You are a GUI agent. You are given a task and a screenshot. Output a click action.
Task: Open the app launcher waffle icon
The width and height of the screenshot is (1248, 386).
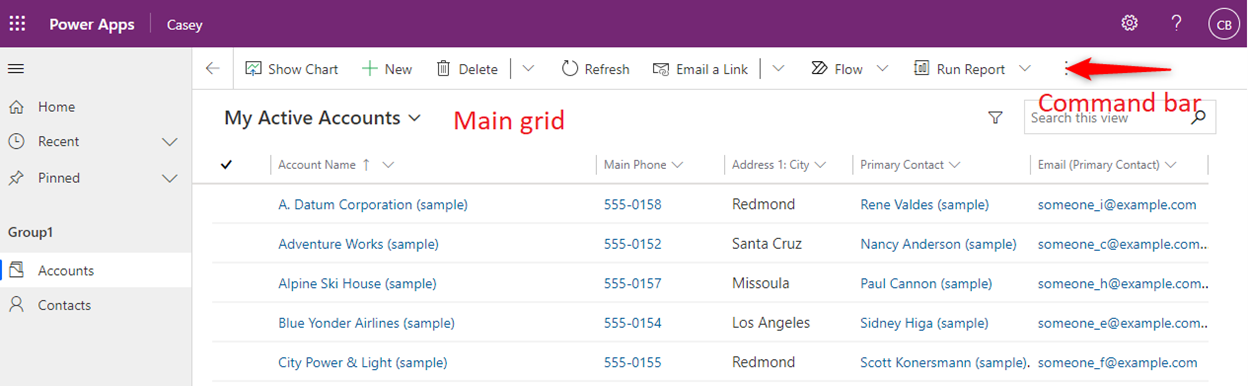(x=17, y=24)
